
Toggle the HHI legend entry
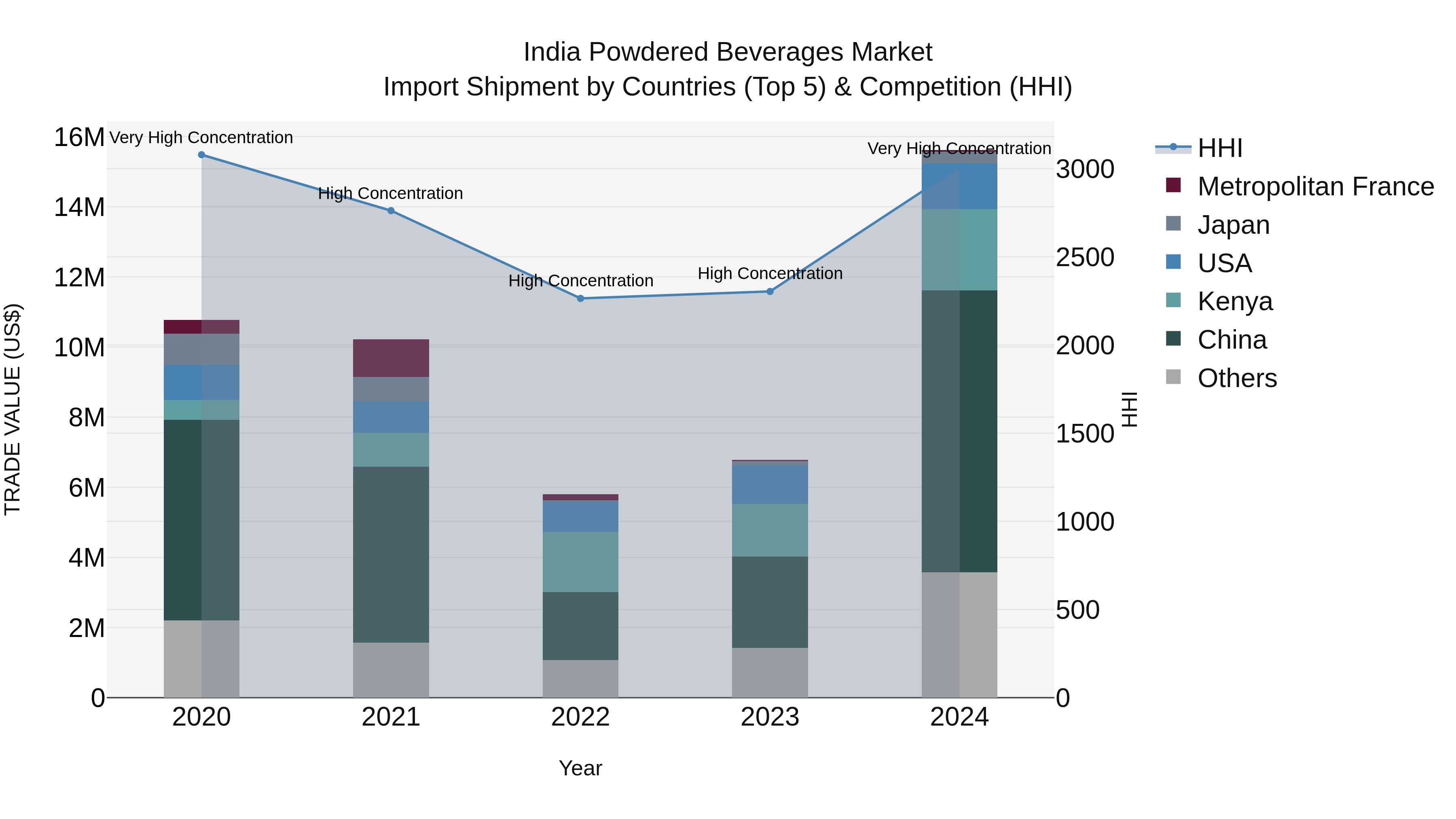coord(1199,148)
